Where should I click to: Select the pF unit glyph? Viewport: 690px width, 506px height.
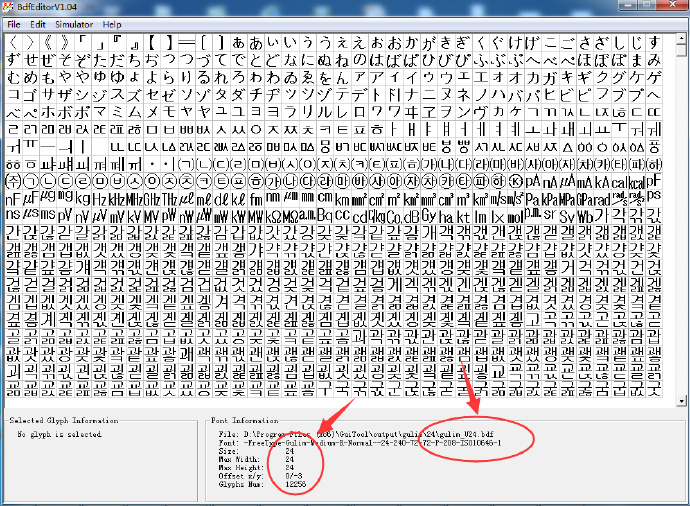[x=653, y=182]
